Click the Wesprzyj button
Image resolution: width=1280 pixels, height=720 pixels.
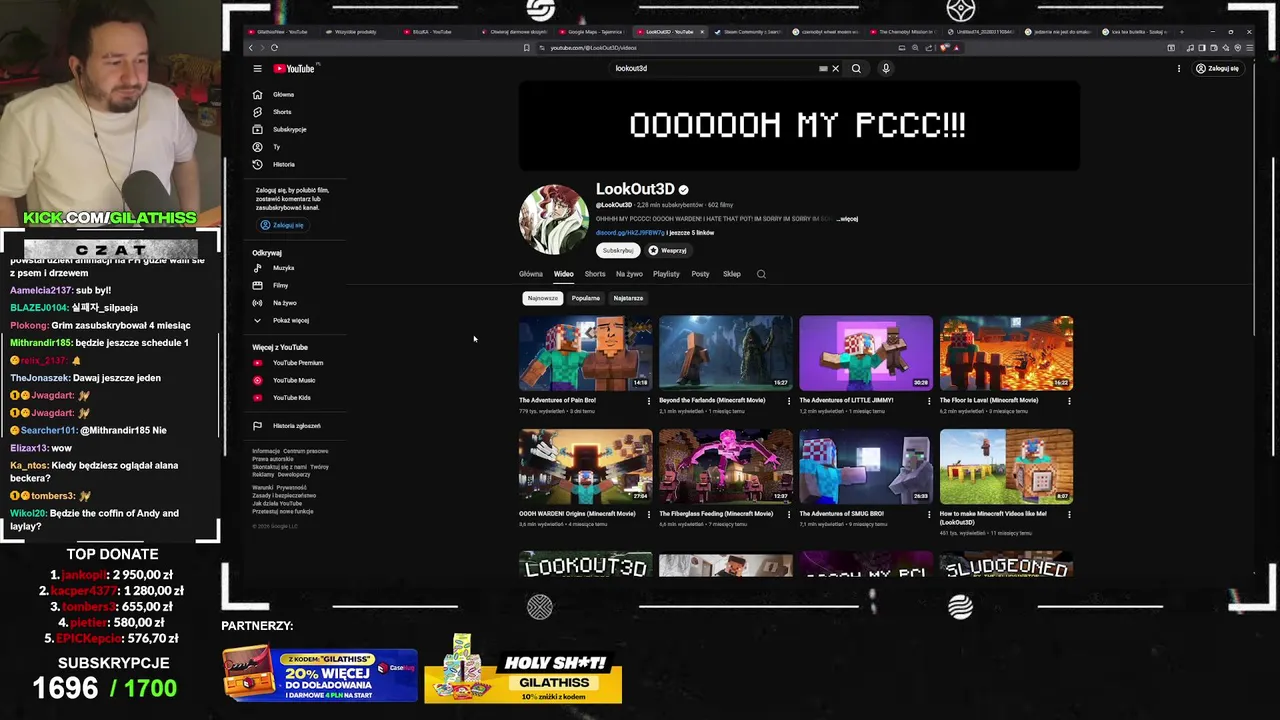[667, 250]
